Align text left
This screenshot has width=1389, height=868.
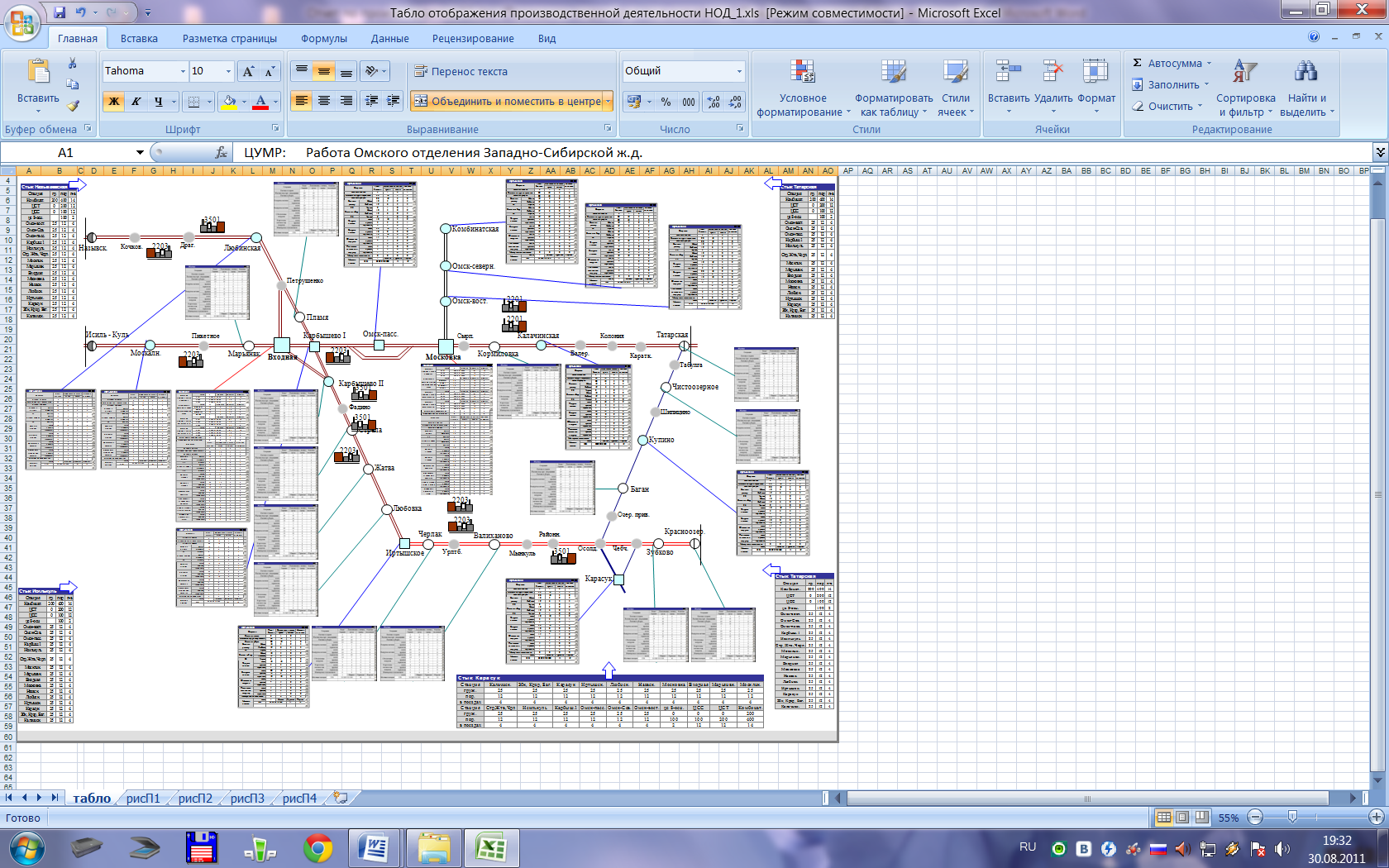click(302, 101)
